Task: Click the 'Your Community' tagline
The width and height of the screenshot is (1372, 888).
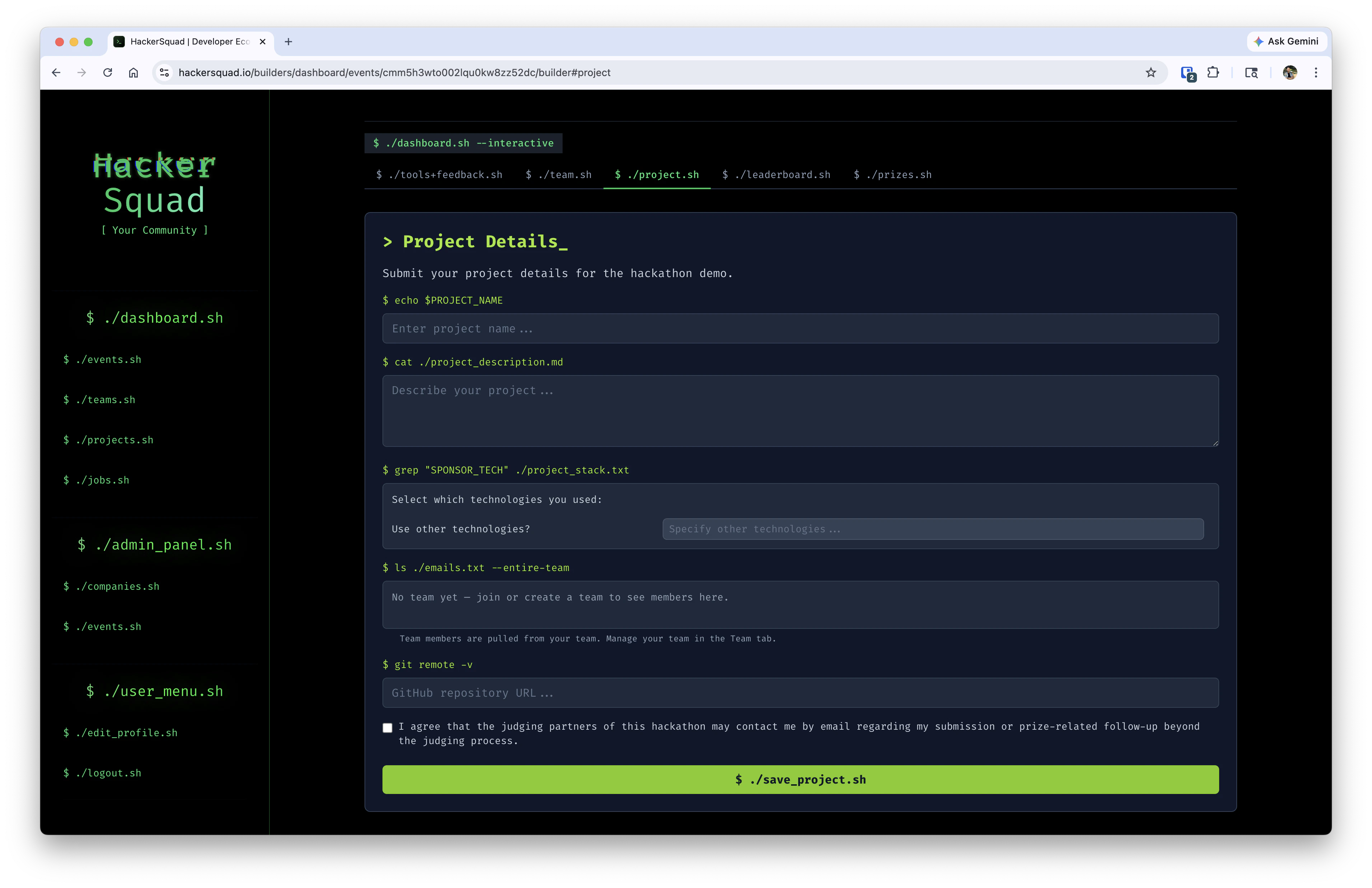Action: [x=154, y=230]
